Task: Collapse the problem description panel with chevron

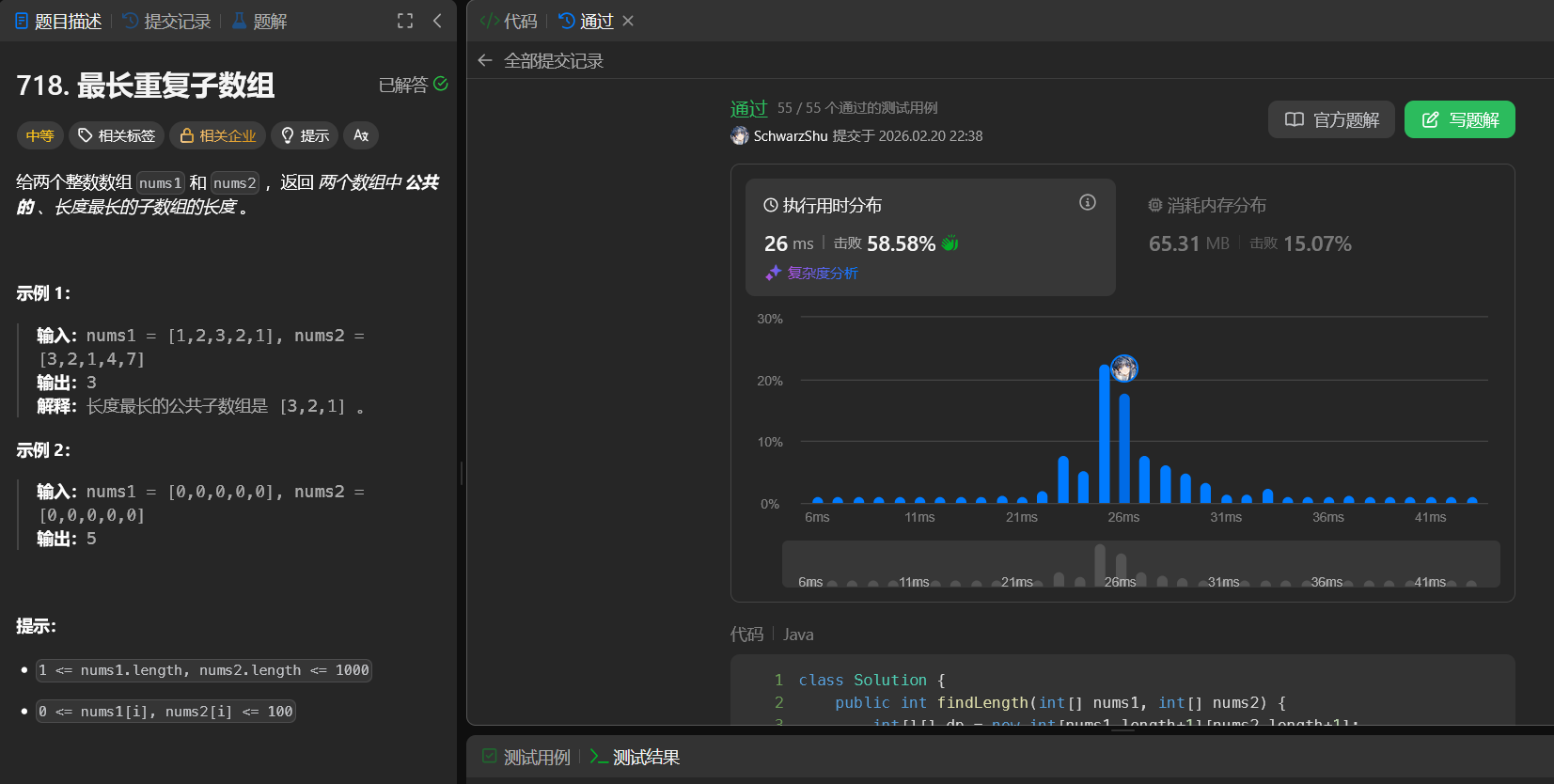Action: point(437,21)
